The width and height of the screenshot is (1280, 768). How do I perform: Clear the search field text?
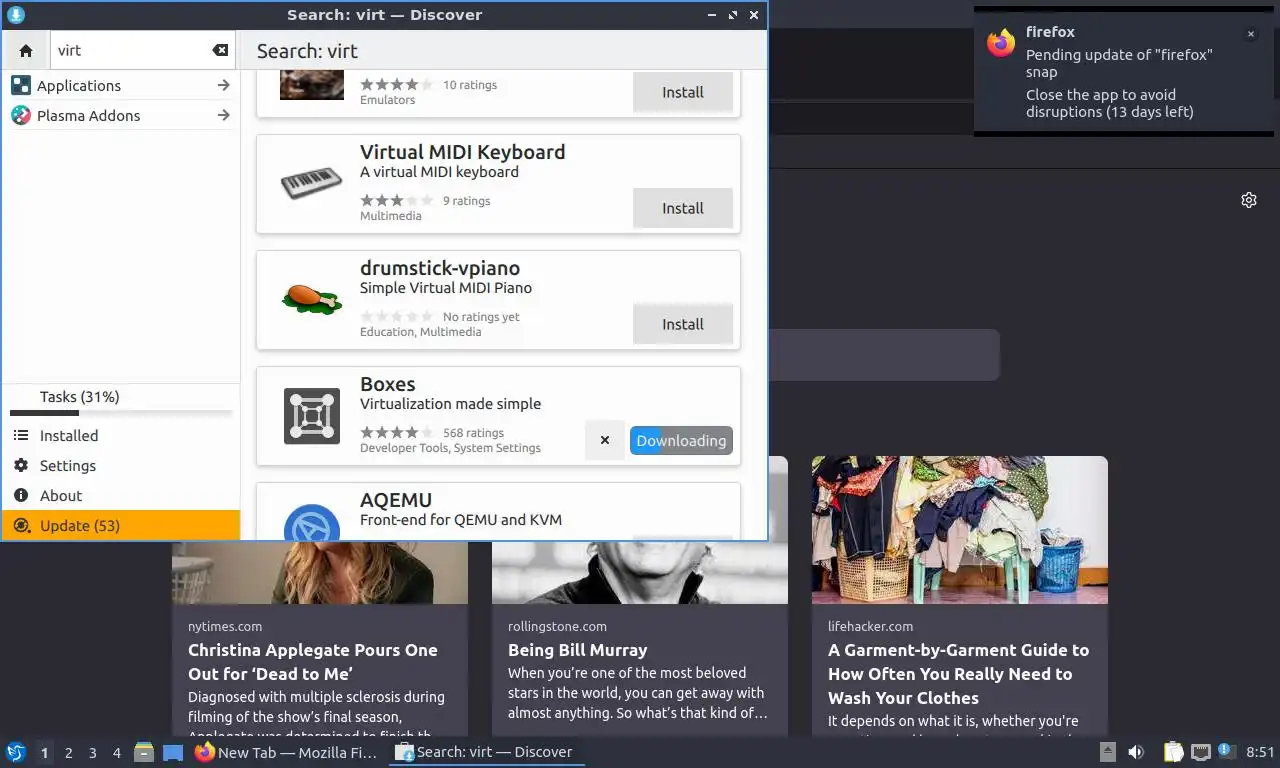click(220, 50)
